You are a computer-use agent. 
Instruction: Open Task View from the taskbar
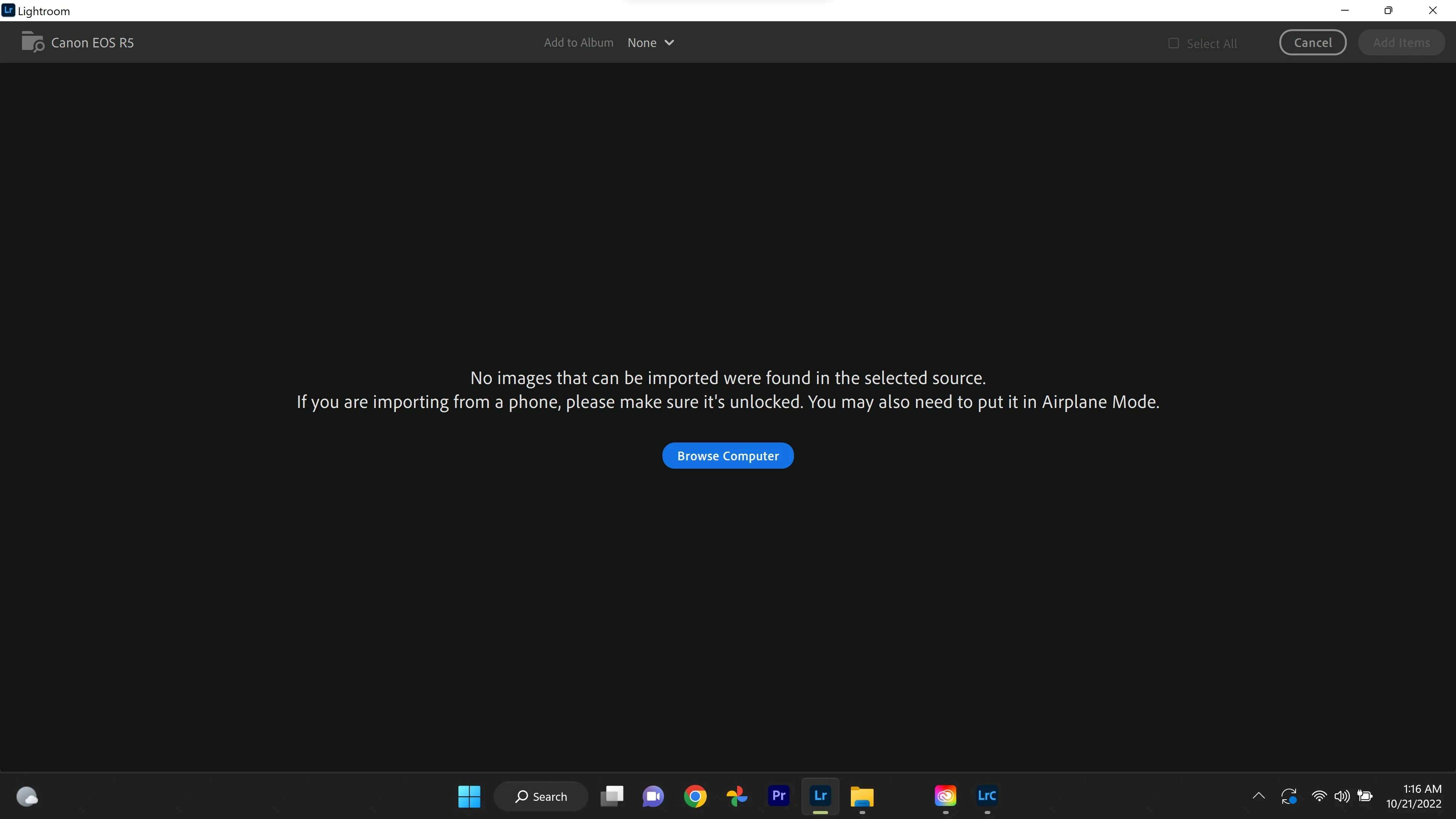pyautogui.click(x=612, y=796)
